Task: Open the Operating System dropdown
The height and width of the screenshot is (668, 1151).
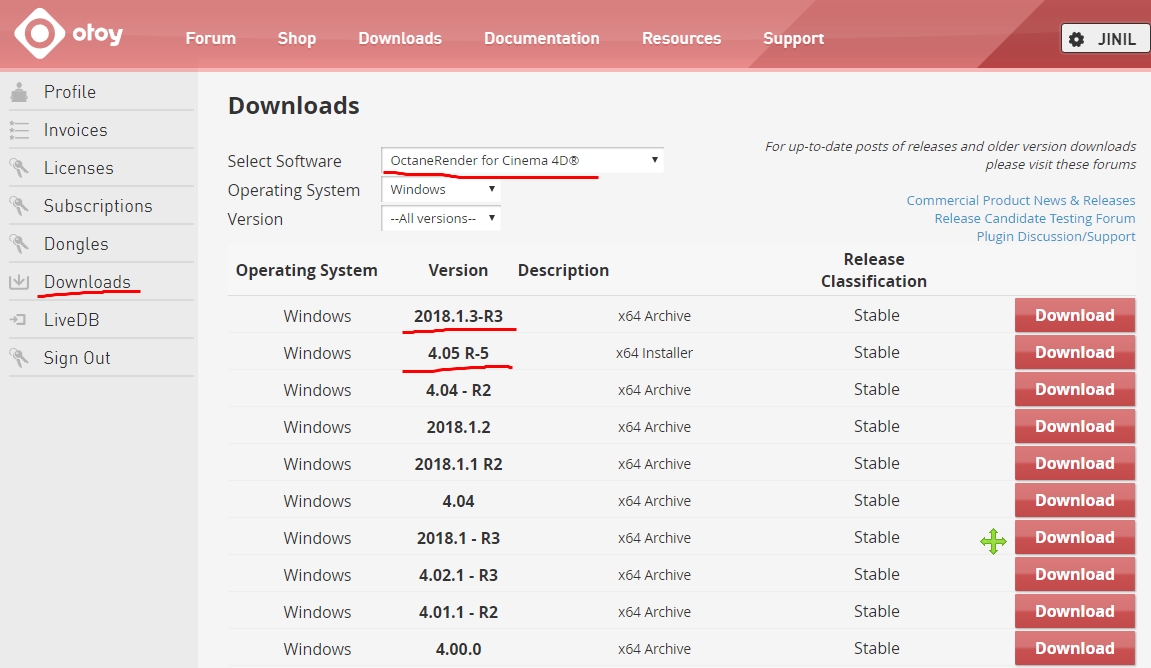Action: (441, 189)
